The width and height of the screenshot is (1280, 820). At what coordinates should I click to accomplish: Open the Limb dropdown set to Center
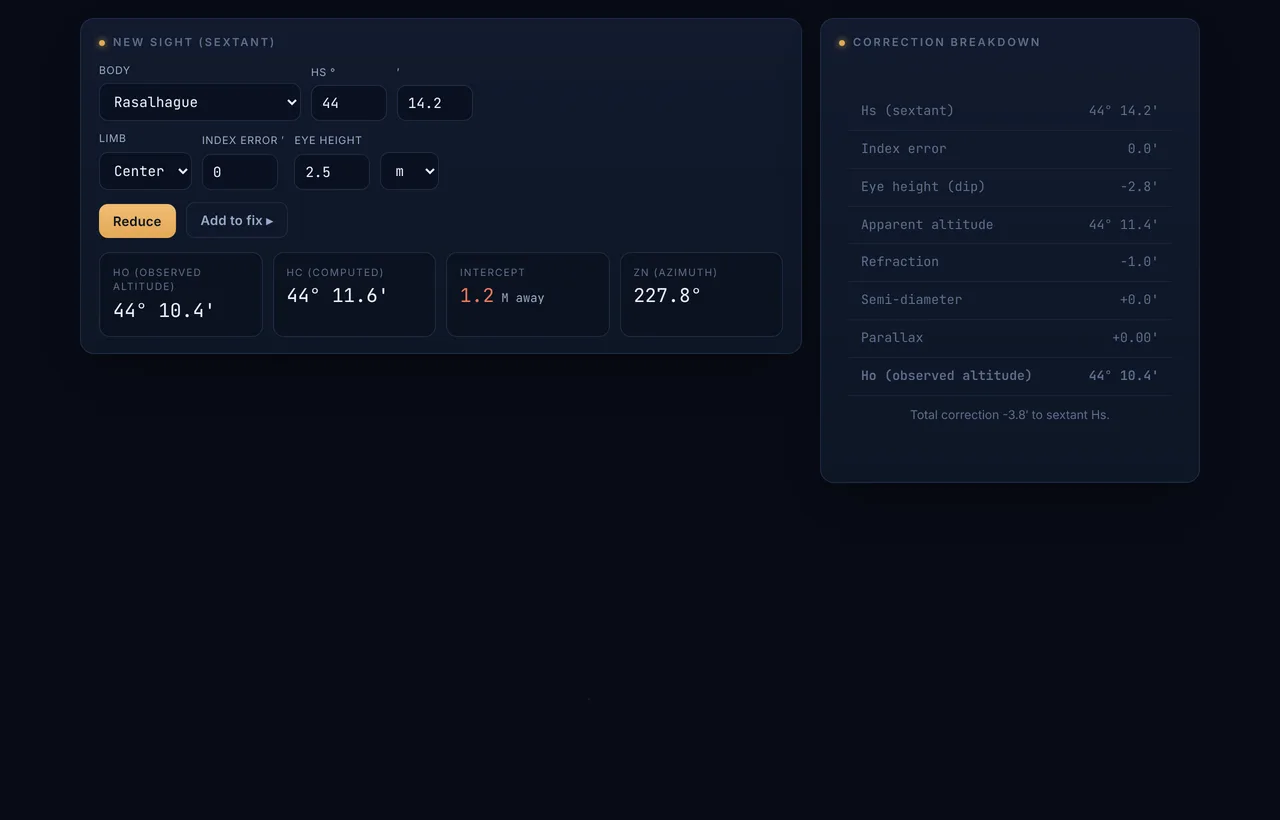pyautogui.click(x=145, y=171)
